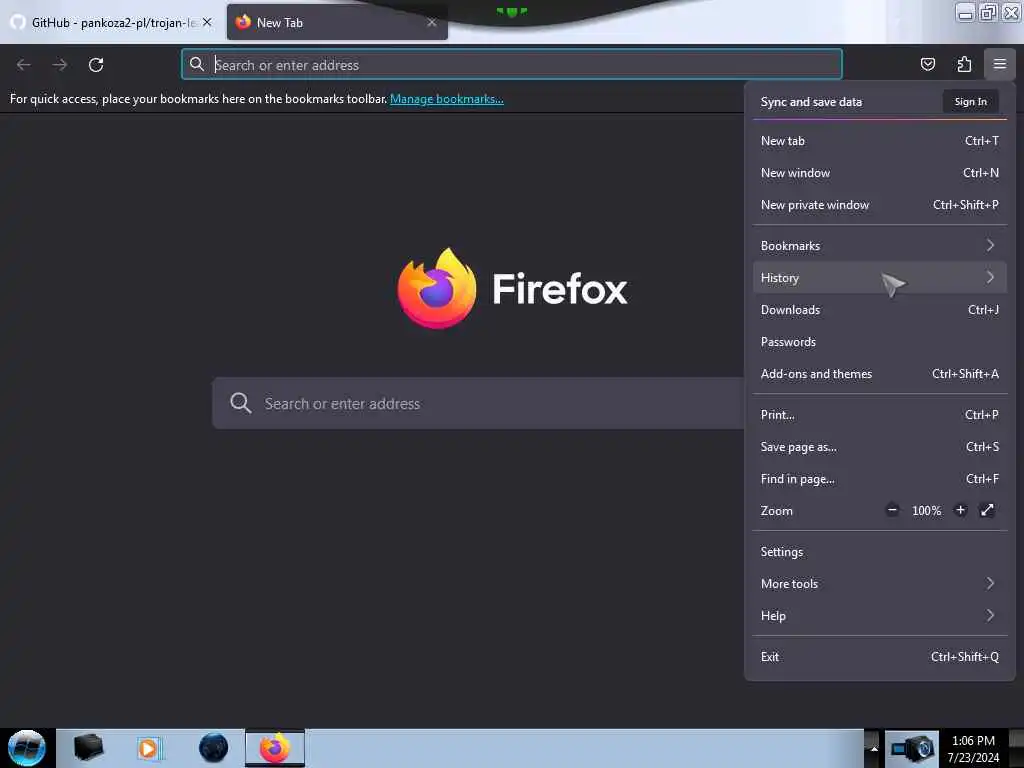The width and height of the screenshot is (1024, 768).
Task: Restore down the Firefox window
Action: point(988,12)
